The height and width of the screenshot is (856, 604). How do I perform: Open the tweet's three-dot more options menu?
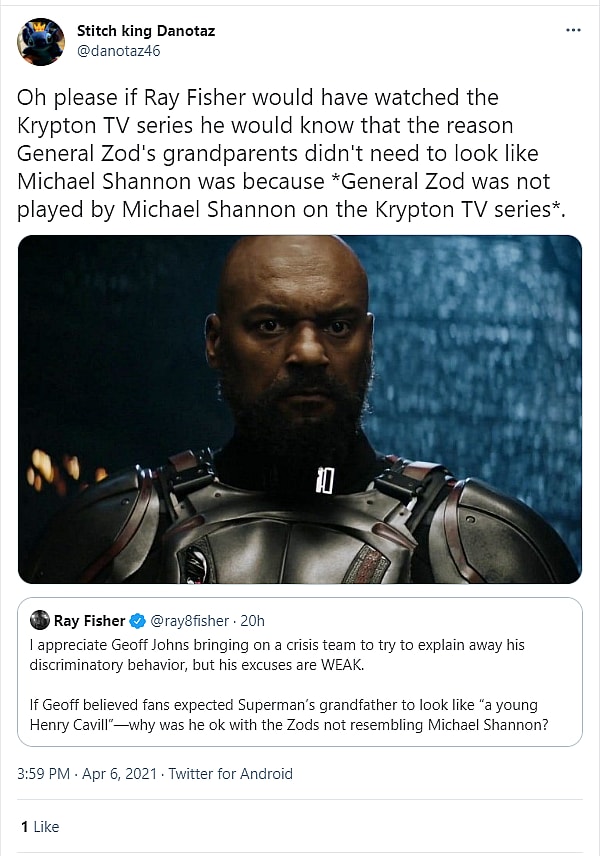point(573,31)
